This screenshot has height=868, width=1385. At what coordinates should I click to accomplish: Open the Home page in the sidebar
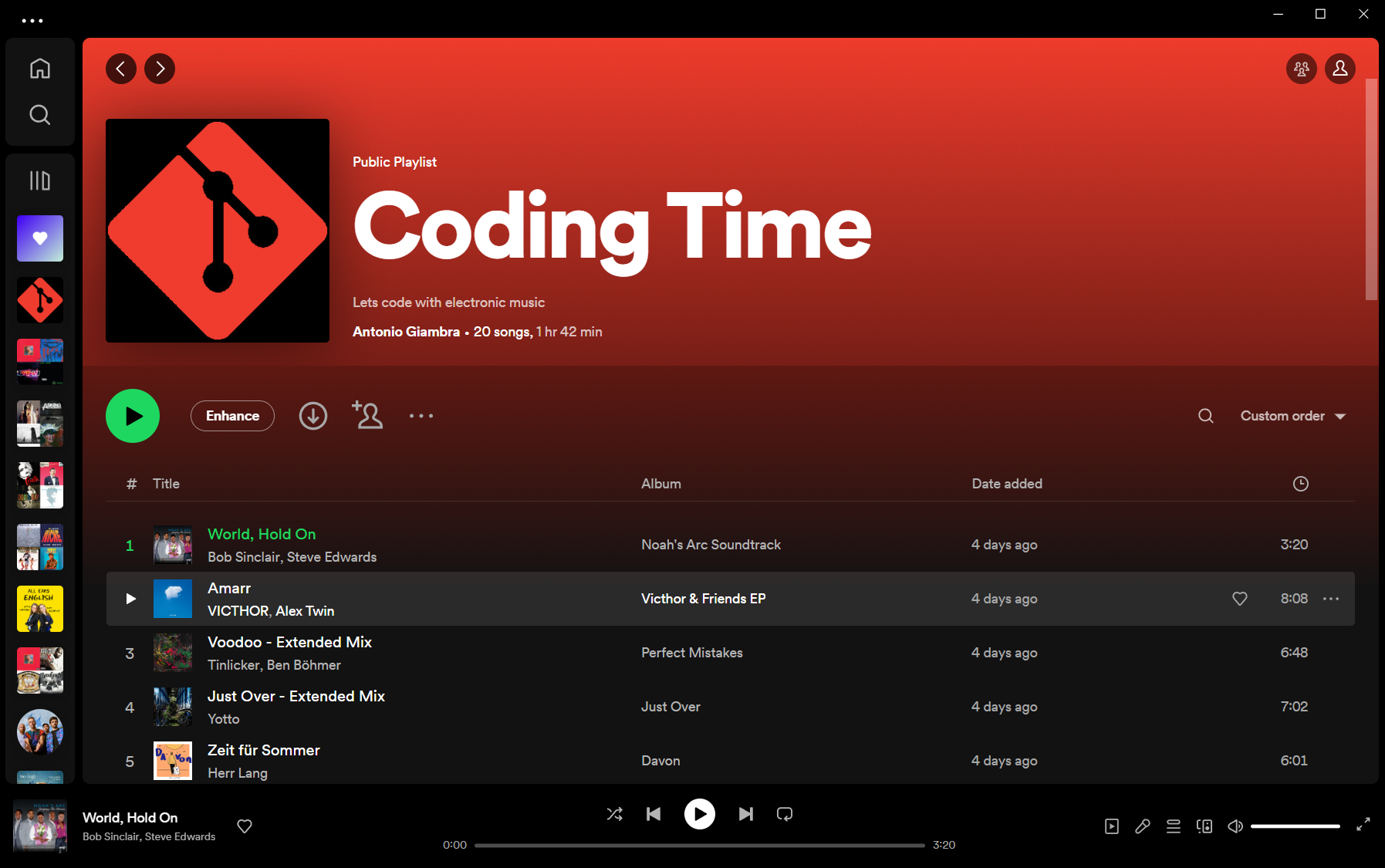[40, 69]
